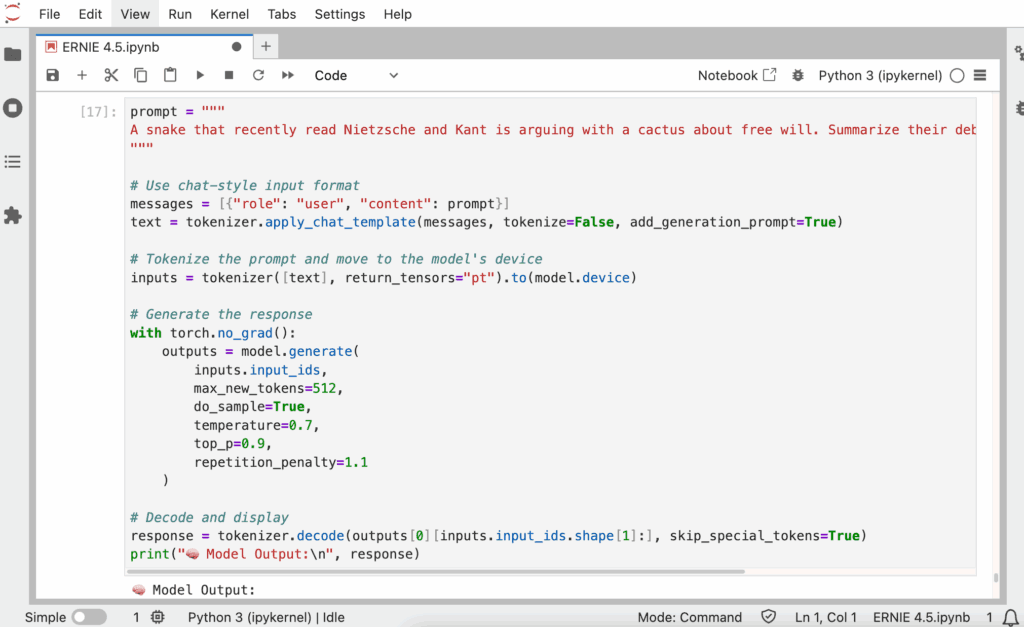Insert a new cell below using the toolbar plus
This screenshot has width=1024, height=627.
coord(82,75)
